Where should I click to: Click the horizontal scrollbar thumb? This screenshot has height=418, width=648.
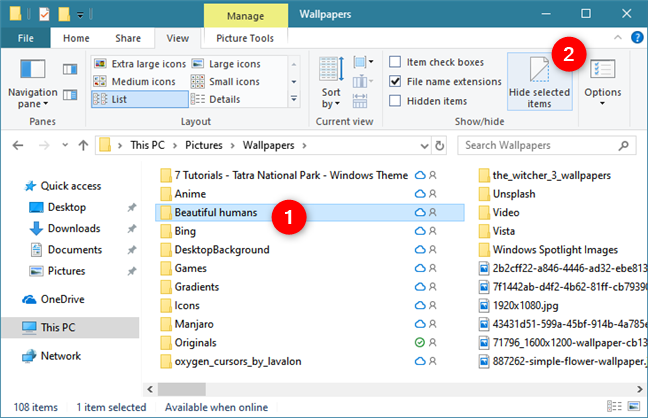click(182, 389)
